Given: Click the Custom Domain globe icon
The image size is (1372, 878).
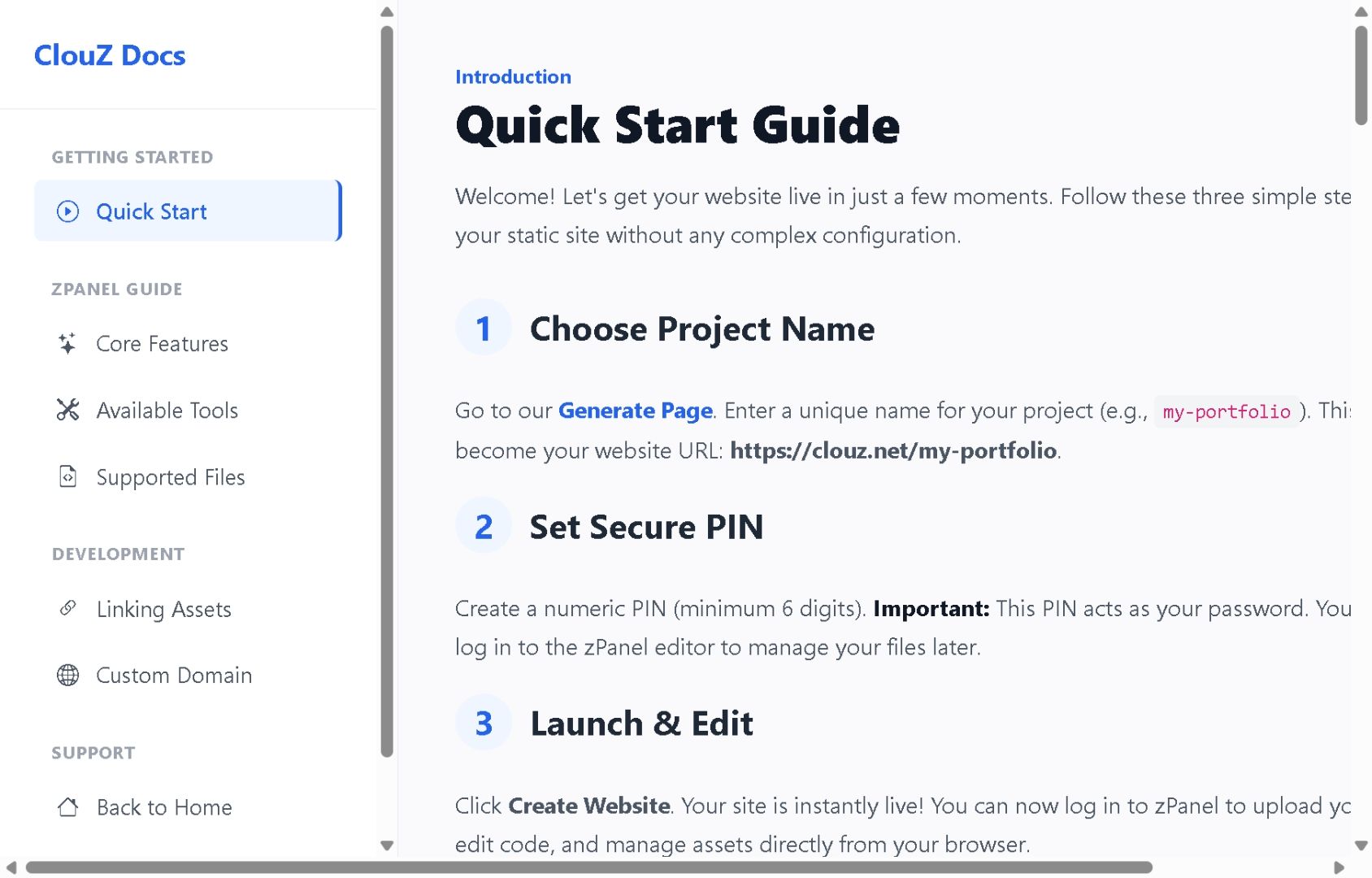Looking at the screenshot, I should [x=68, y=676].
